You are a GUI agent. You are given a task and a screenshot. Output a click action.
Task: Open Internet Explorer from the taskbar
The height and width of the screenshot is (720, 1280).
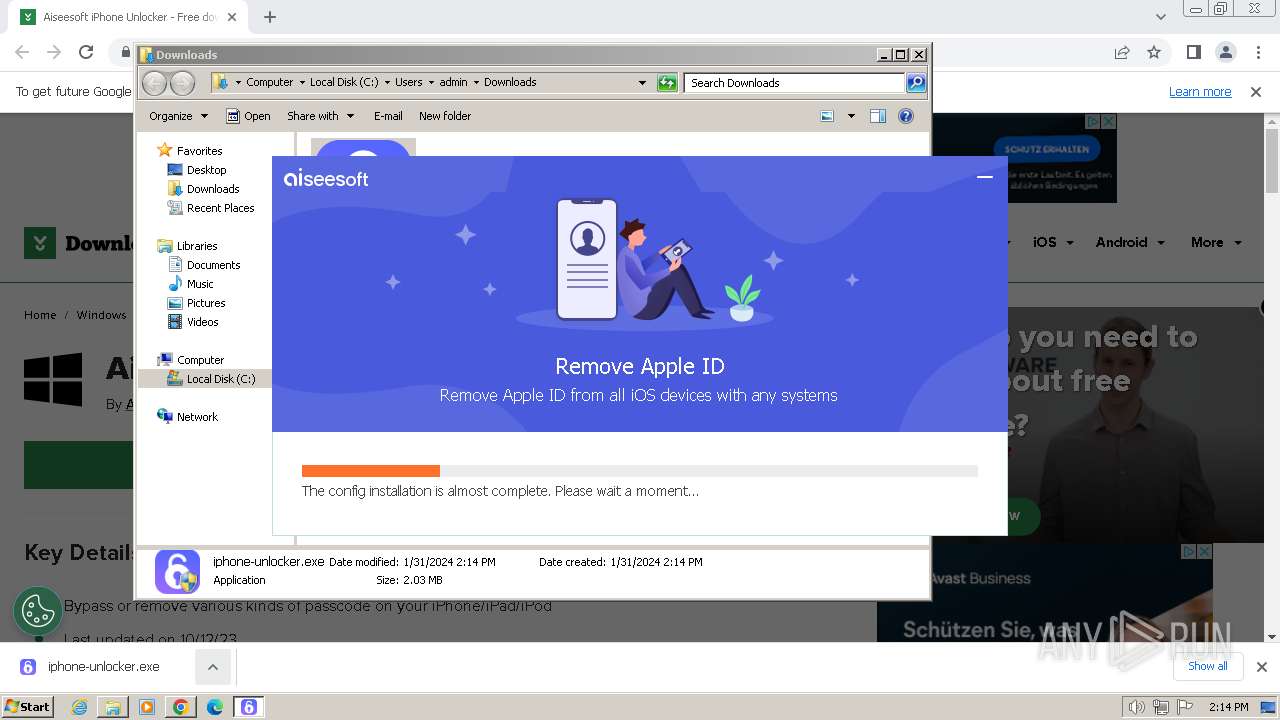click(x=79, y=707)
